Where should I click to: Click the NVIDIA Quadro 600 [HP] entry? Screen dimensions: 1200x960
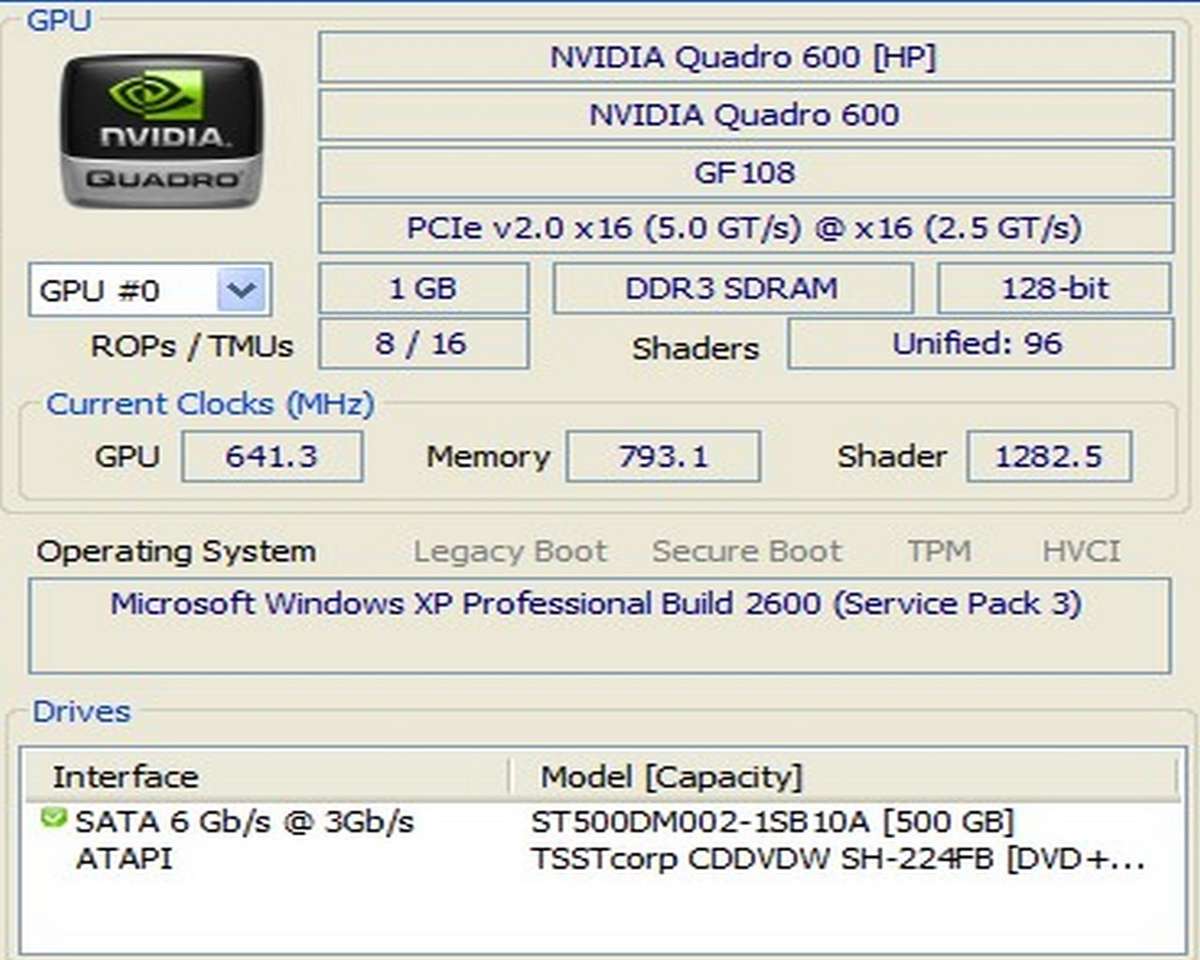[x=744, y=57]
